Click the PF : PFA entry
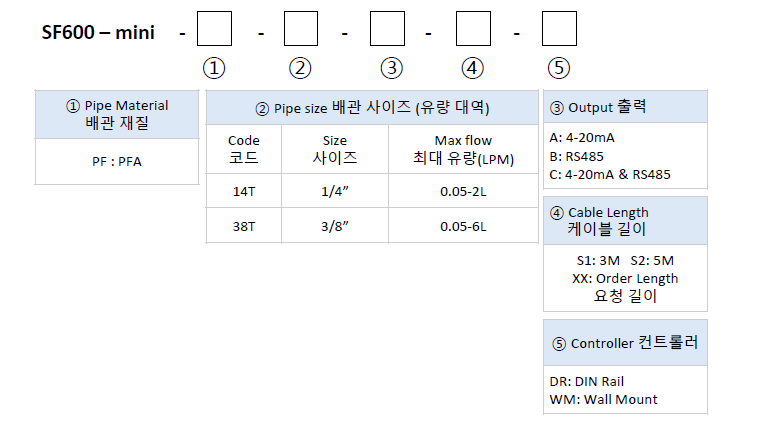The image size is (761, 425). tap(117, 159)
